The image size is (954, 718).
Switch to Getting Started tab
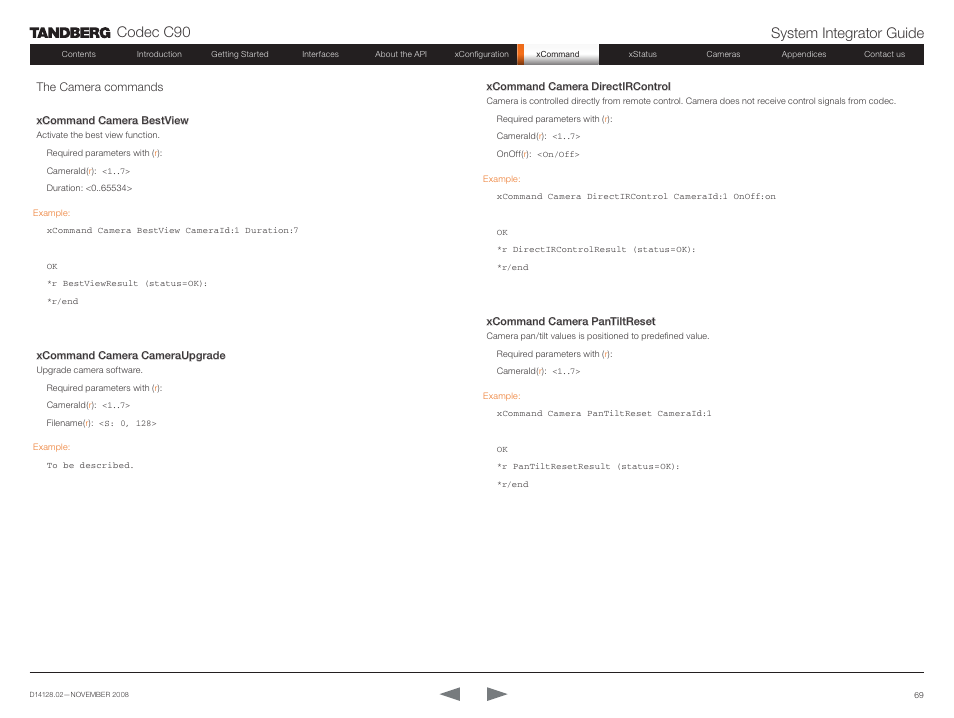click(240, 54)
